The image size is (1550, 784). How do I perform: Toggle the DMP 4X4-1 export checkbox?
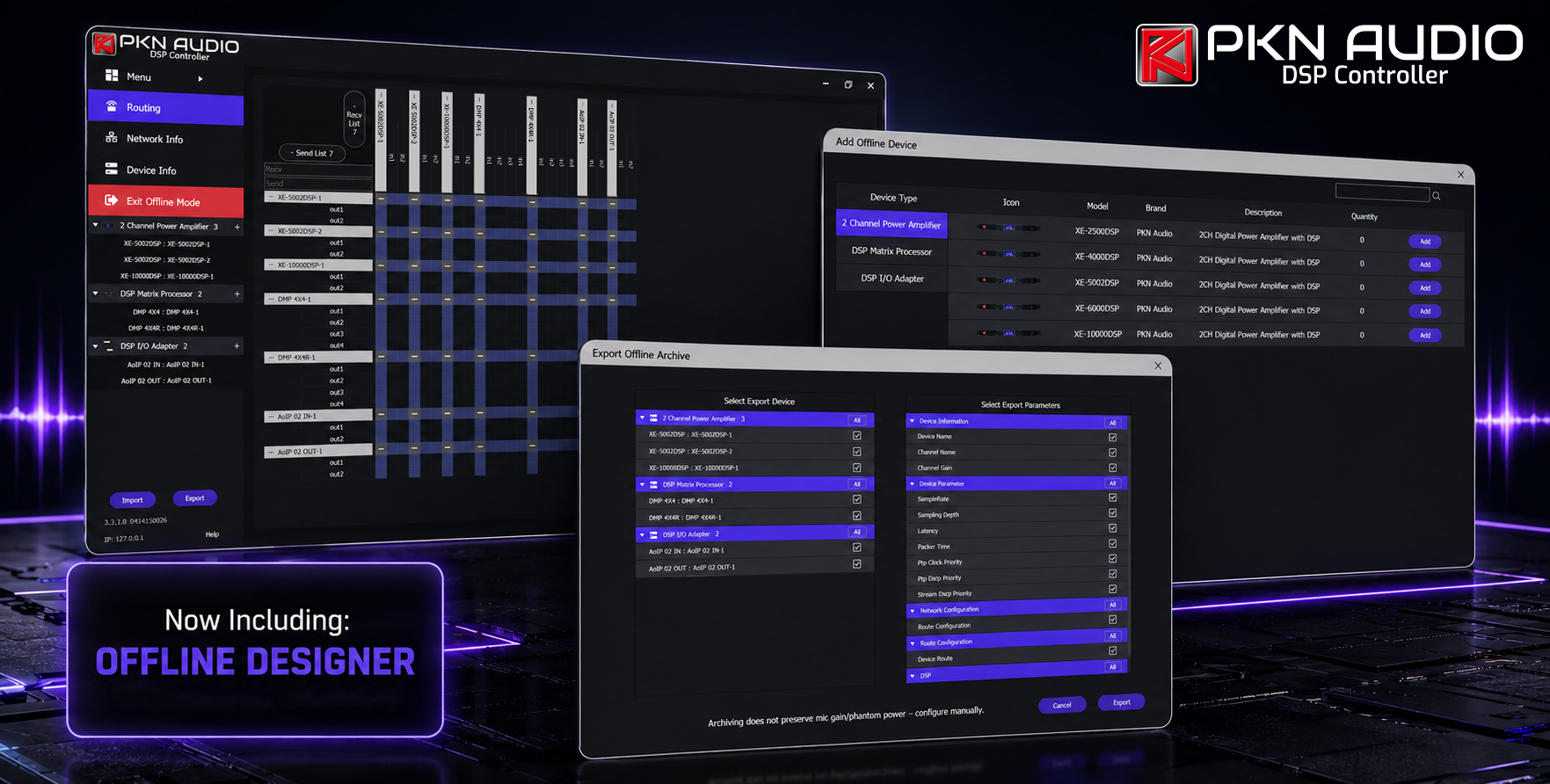857,499
